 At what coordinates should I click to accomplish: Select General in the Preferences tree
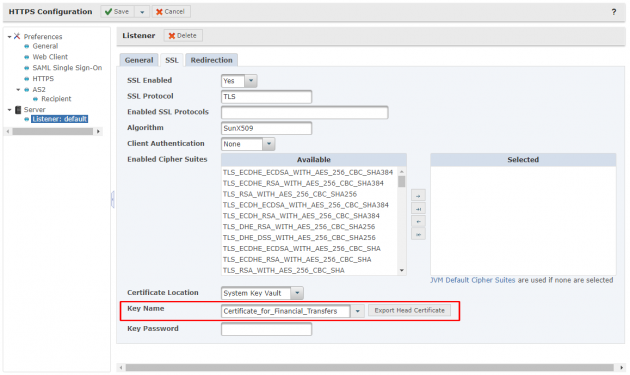coord(45,46)
